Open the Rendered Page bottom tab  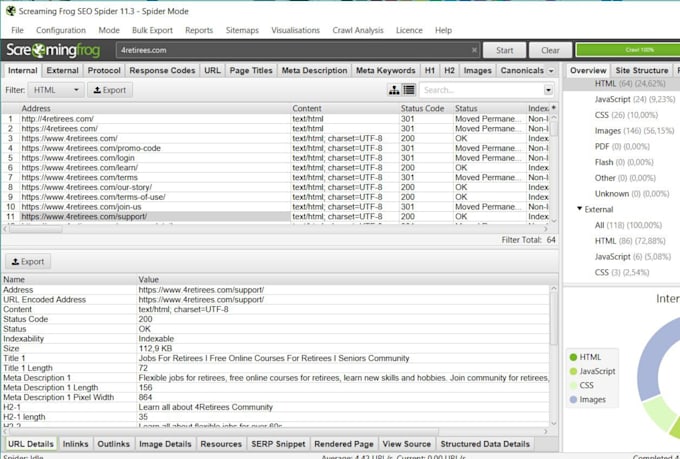344,444
